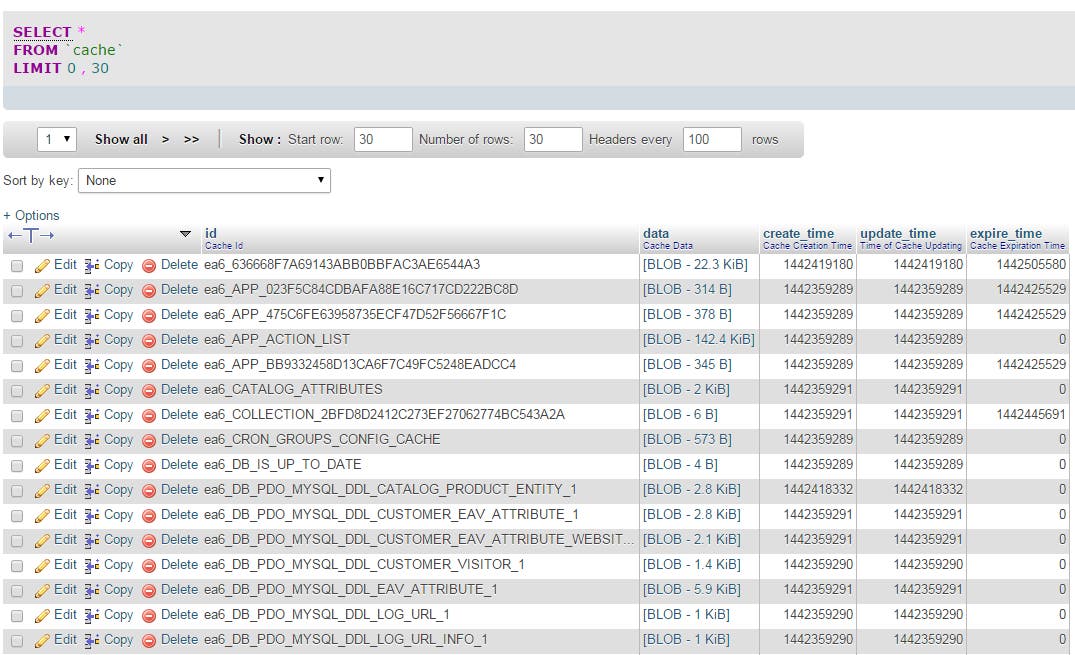
Task: Click pencil icon for ea6_DB_PDO_MYSQL_DDL_CUSTOMER_VISITOR_1
Action: click(x=43, y=565)
